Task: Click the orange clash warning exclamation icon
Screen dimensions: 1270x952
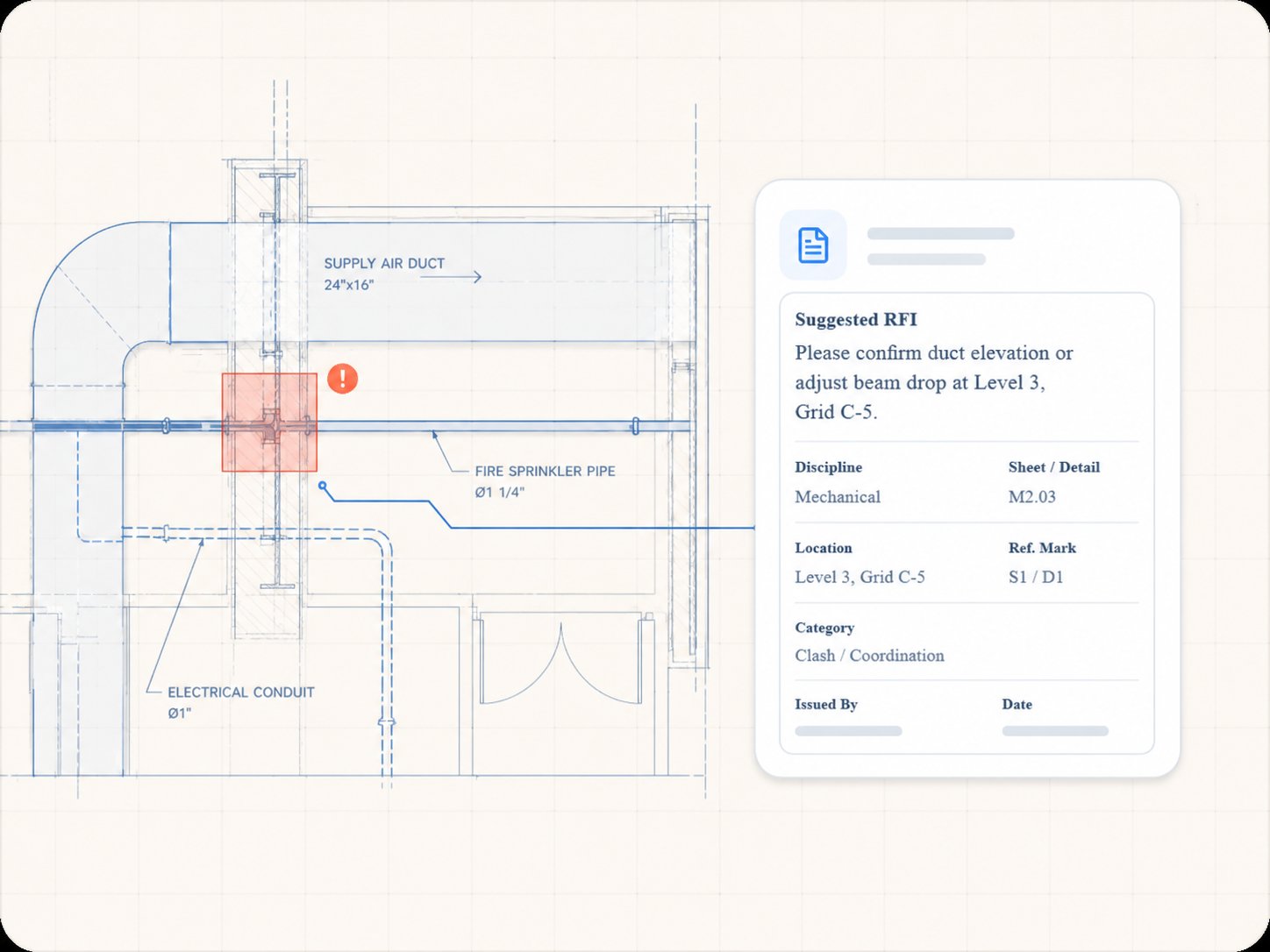Action: pyautogui.click(x=342, y=379)
